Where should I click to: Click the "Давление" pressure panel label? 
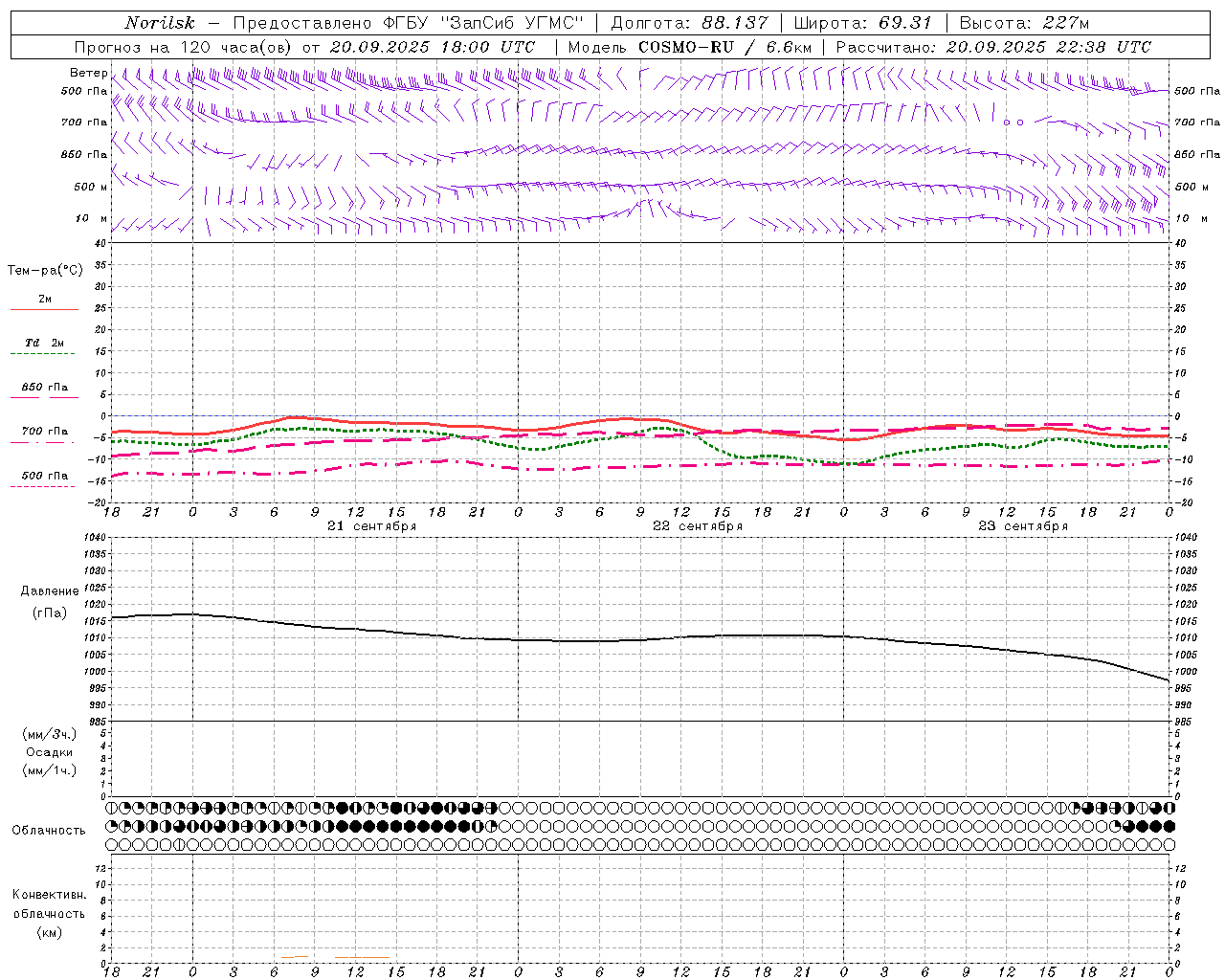pos(50,590)
